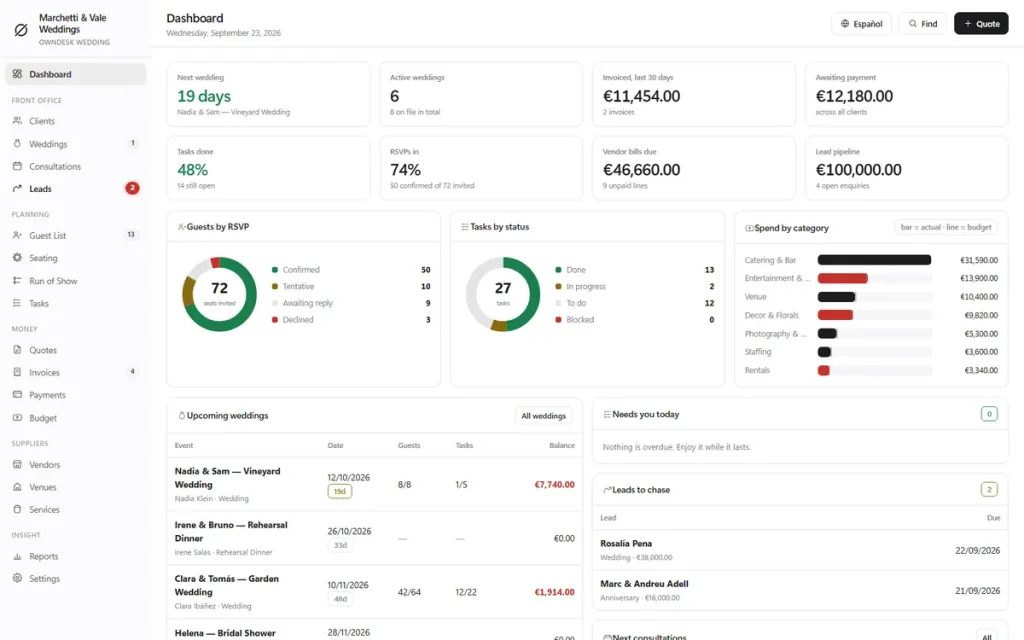1024x640 pixels.
Task: Click the red Leads badge showing 2
Action: (x=132, y=188)
